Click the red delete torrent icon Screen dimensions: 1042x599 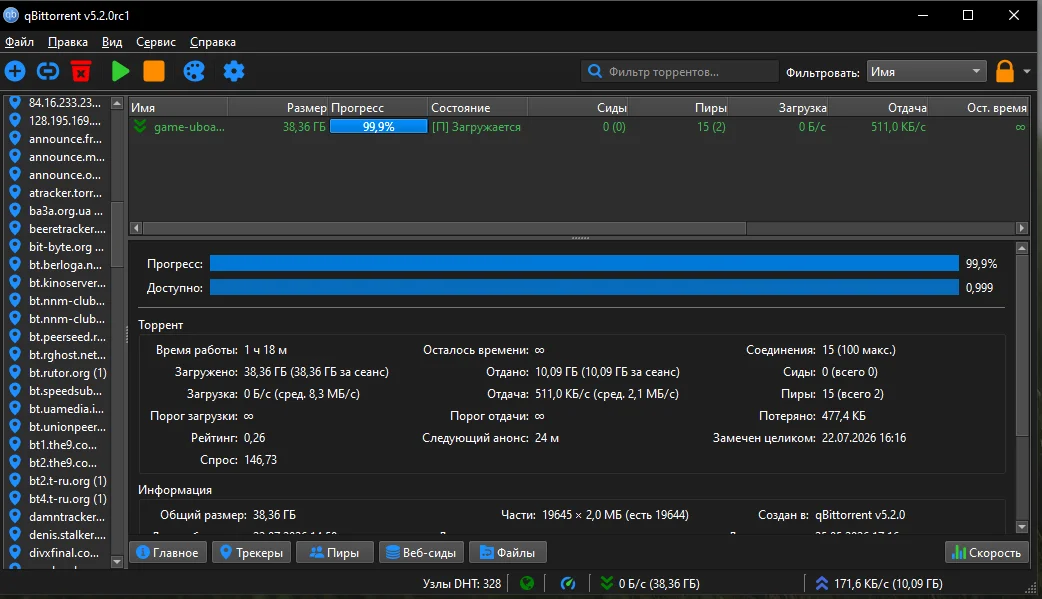[x=81, y=71]
